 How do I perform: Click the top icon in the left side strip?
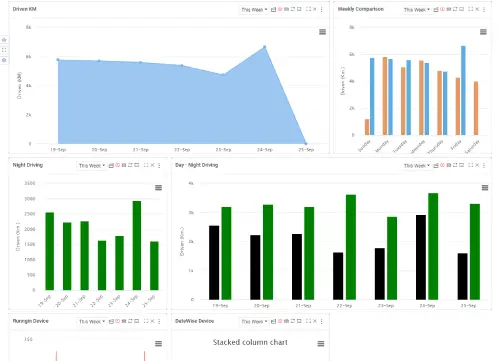point(4,40)
